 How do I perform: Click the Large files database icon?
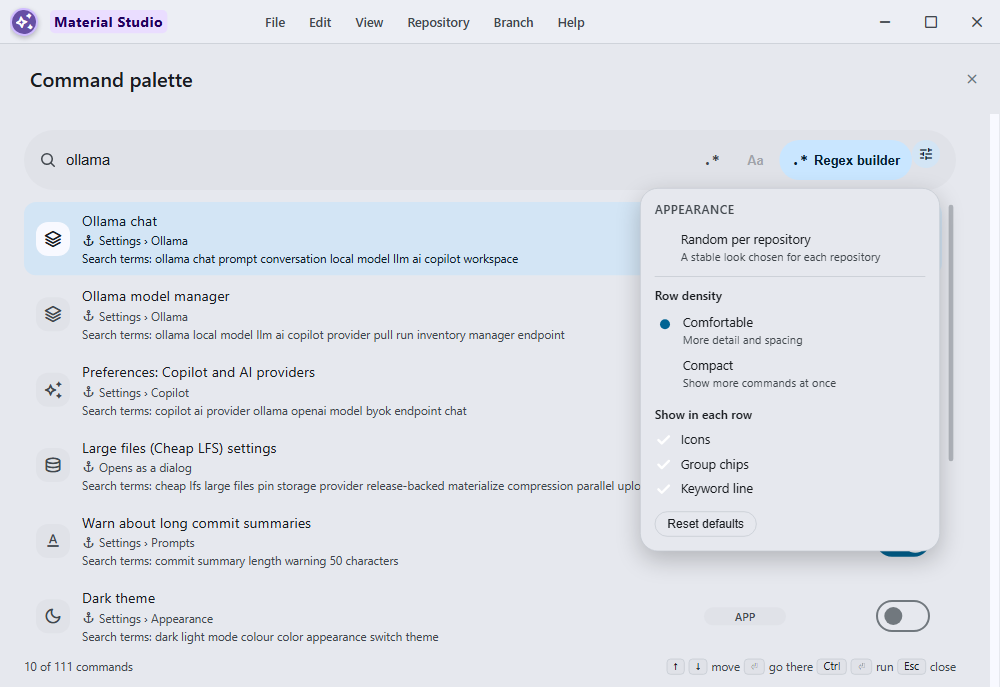53,465
